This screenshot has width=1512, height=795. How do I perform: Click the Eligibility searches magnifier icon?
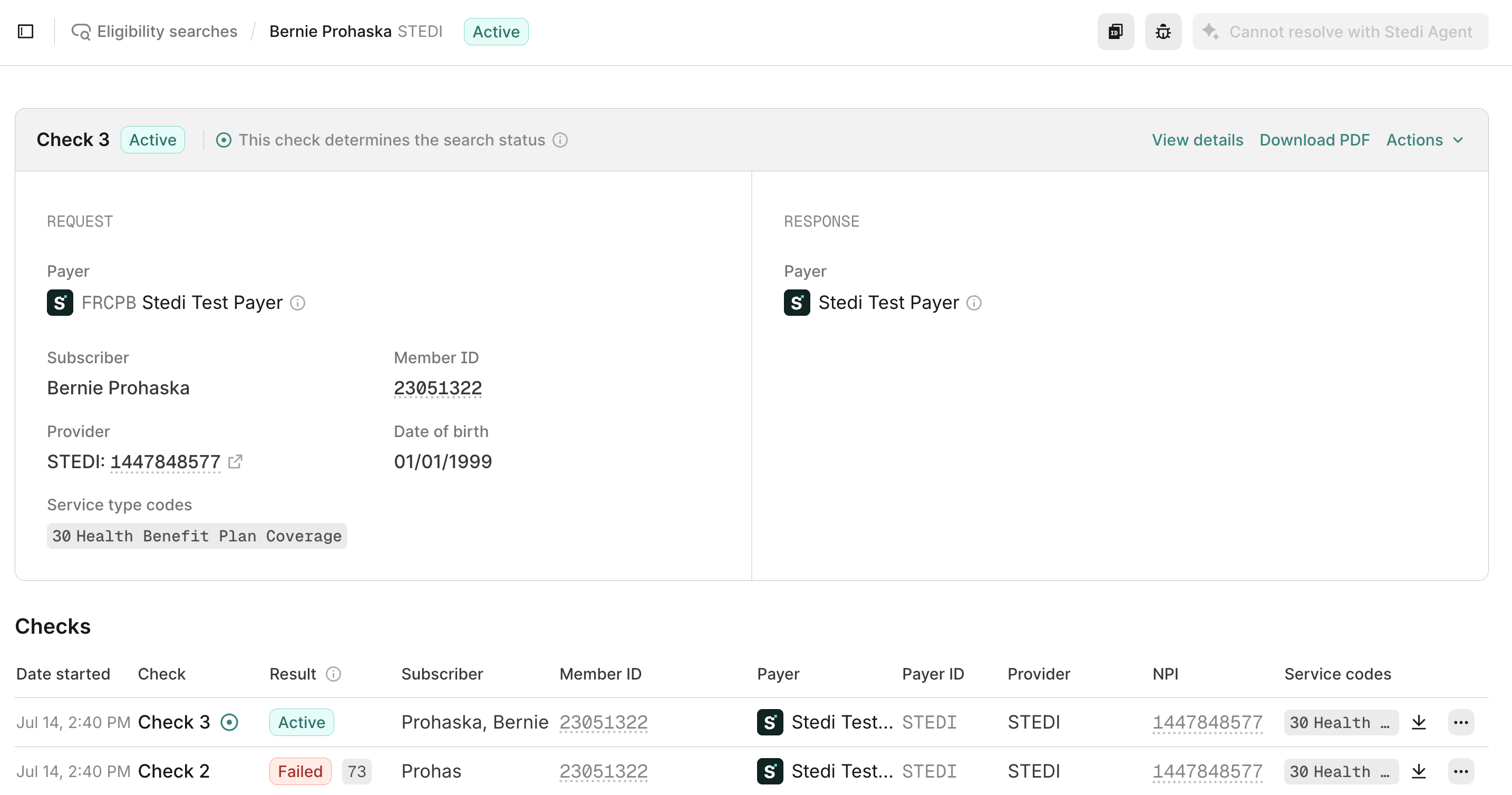click(81, 32)
